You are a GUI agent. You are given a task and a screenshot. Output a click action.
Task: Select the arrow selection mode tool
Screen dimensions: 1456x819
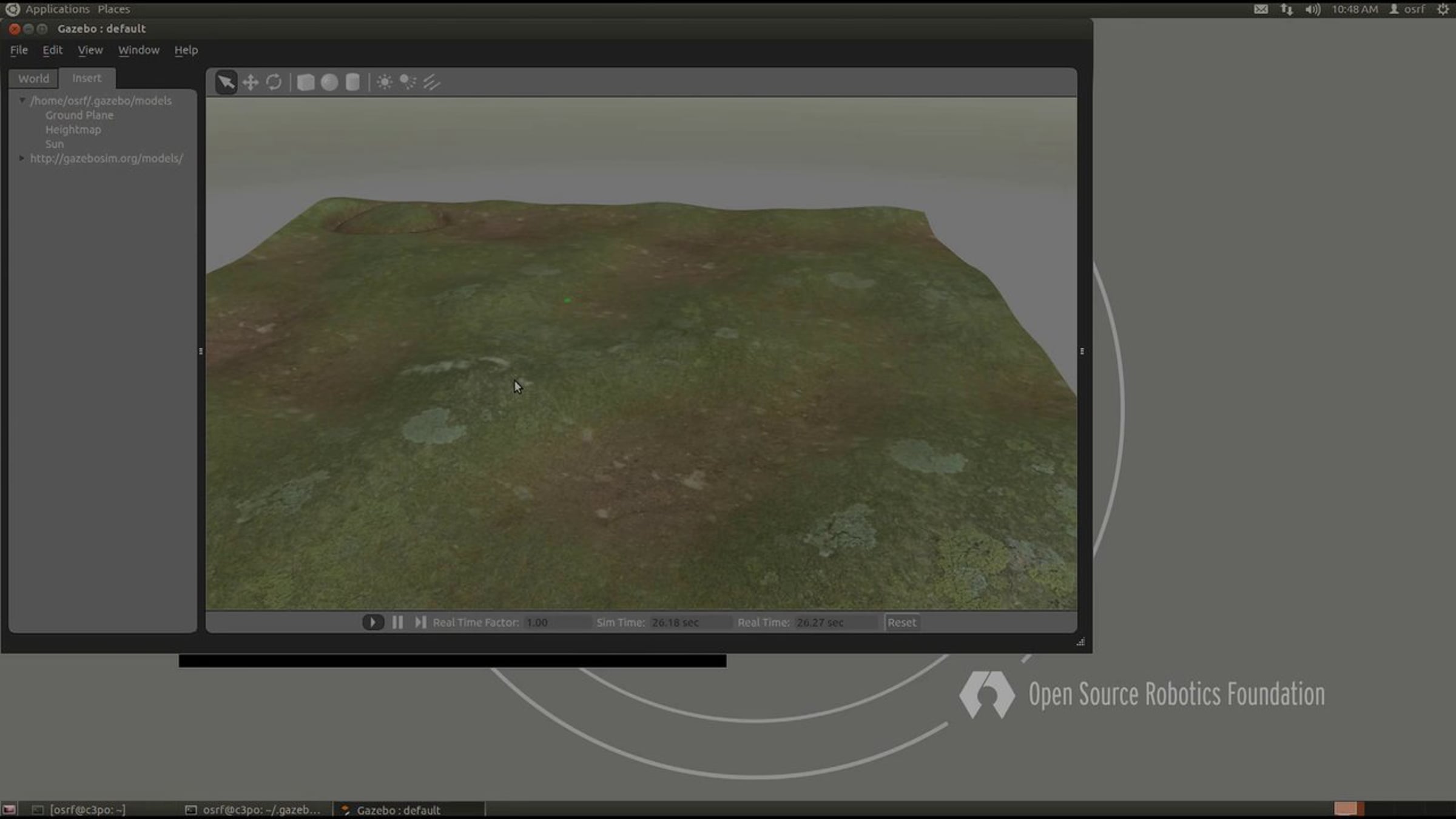[226, 82]
